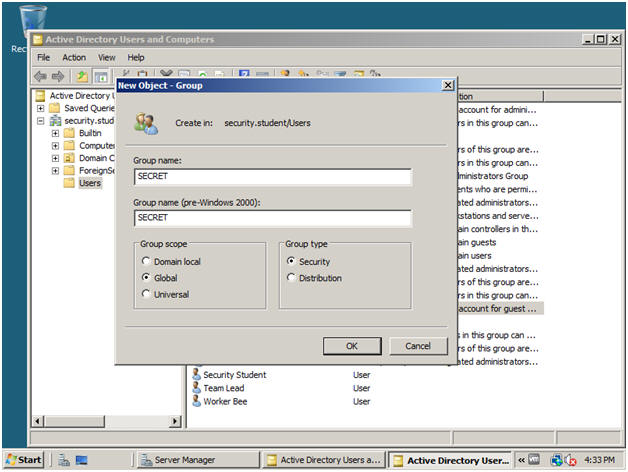The width and height of the screenshot is (628, 472).
Task: Click the blue Help toolbar icon
Action: pos(244,74)
